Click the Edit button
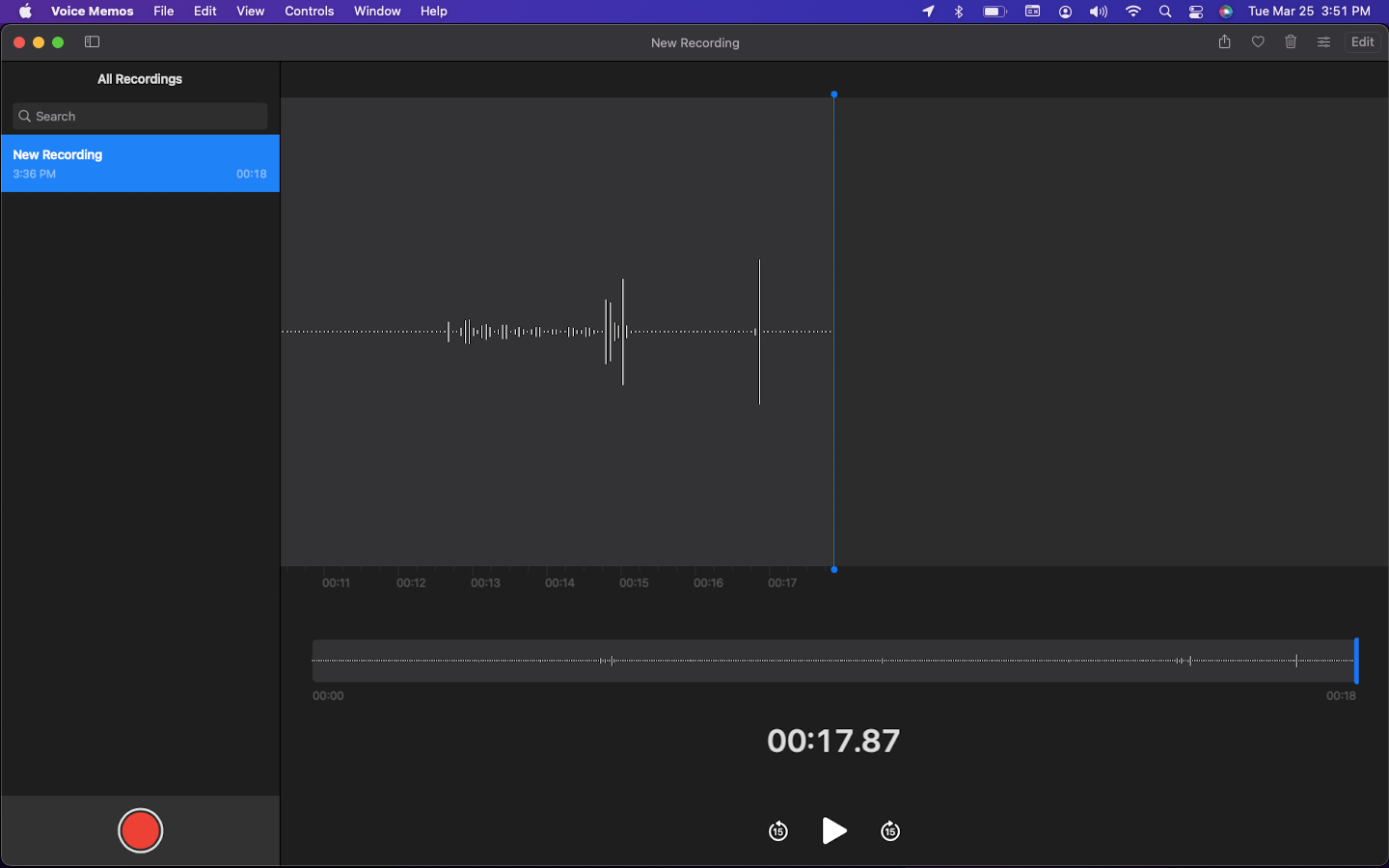The width and height of the screenshot is (1389, 868). [1362, 41]
